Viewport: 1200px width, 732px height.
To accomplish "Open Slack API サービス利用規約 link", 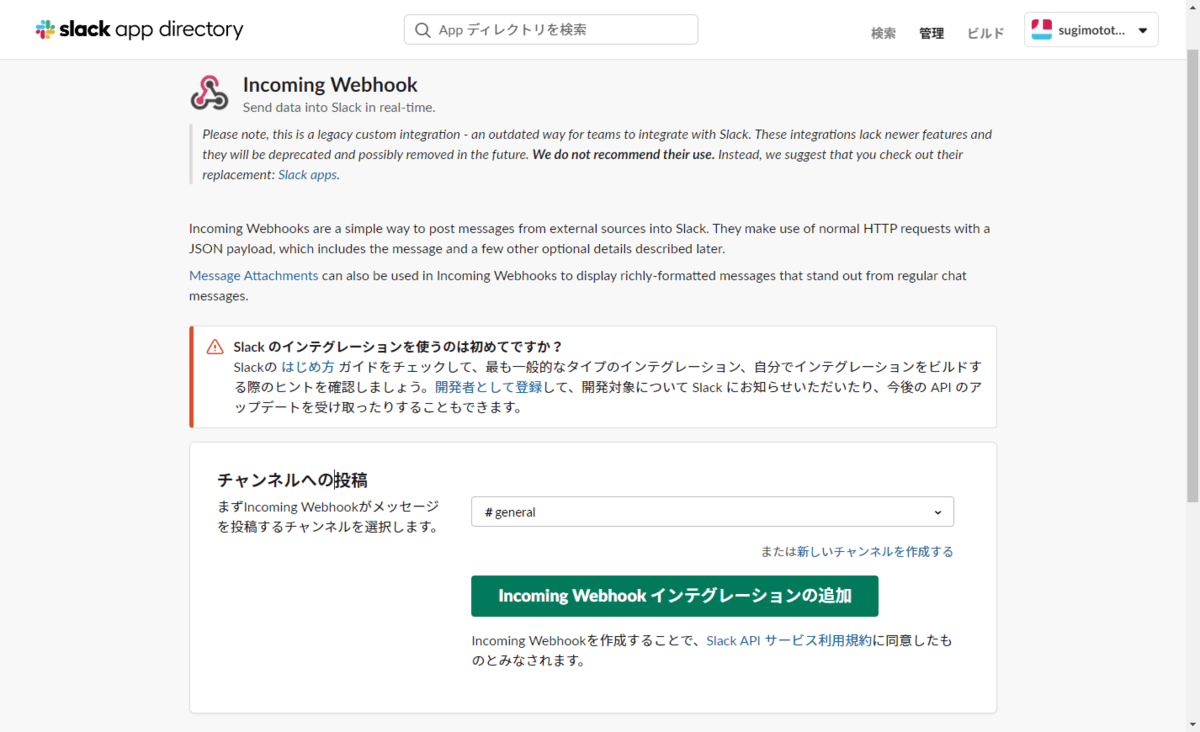I will 789,640.
